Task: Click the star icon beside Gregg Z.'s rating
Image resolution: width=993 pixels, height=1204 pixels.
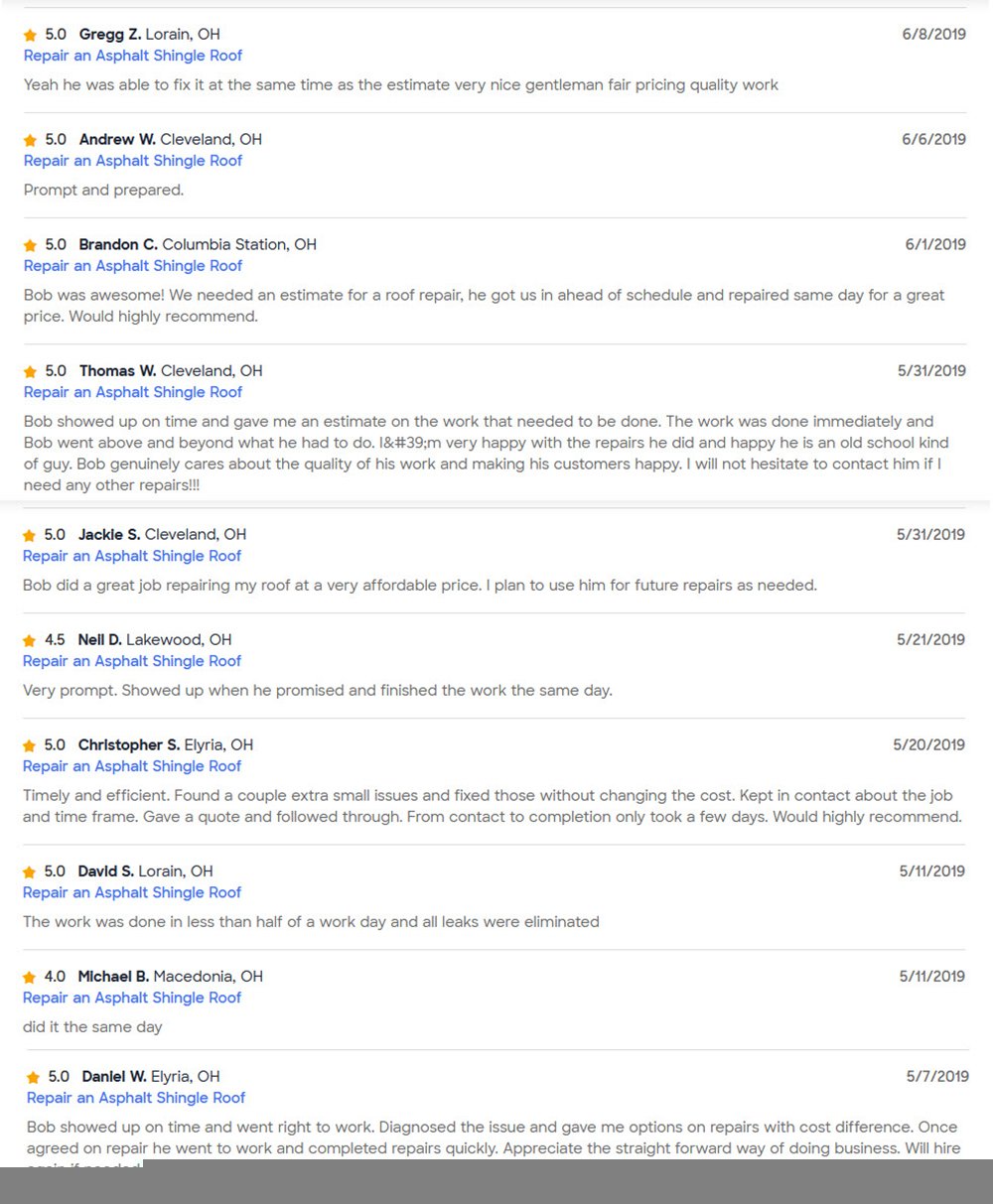Action: point(30,36)
